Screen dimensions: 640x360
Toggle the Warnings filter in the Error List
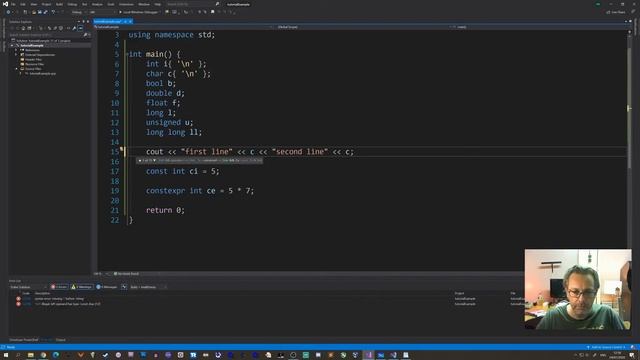tap(82, 287)
